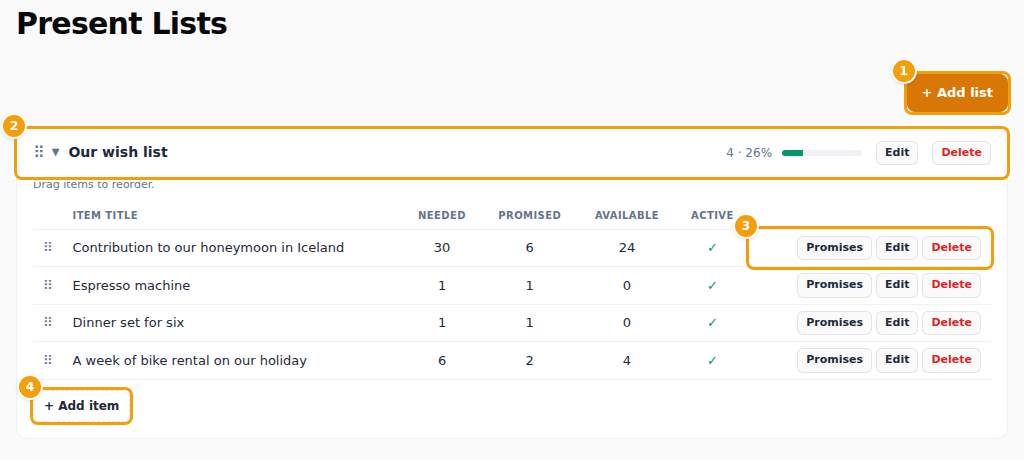The image size is (1024, 460).
Task: Click the NEEDED column header
Action: 442,216
